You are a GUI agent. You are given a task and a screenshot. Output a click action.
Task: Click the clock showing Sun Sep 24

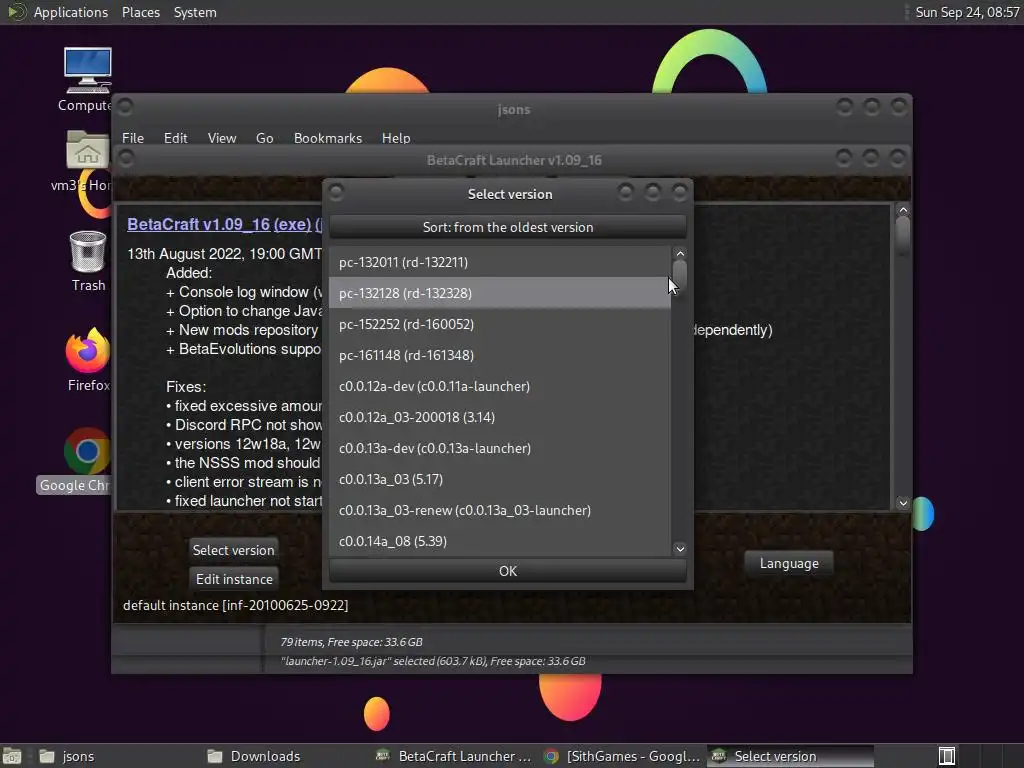coord(967,12)
